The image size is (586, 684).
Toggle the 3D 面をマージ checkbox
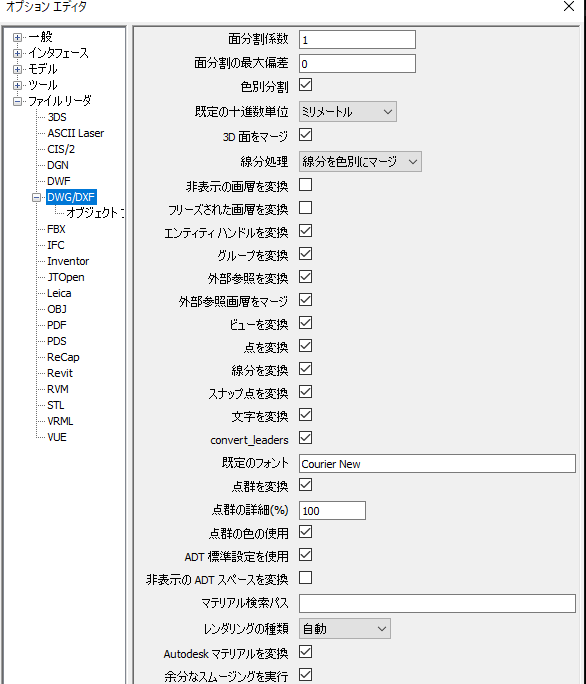coord(305,135)
